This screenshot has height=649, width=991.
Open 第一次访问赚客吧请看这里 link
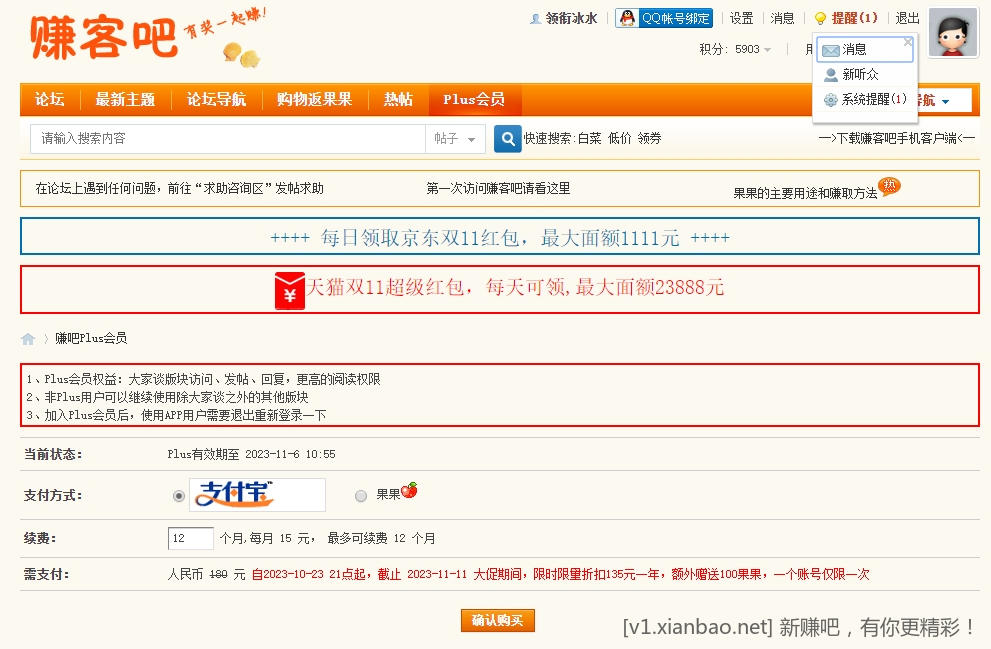[x=498, y=188]
